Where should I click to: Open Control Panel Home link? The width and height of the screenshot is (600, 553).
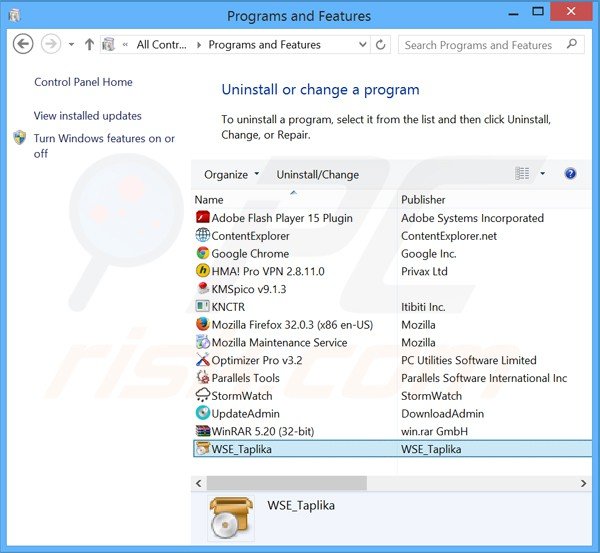click(83, 82)
